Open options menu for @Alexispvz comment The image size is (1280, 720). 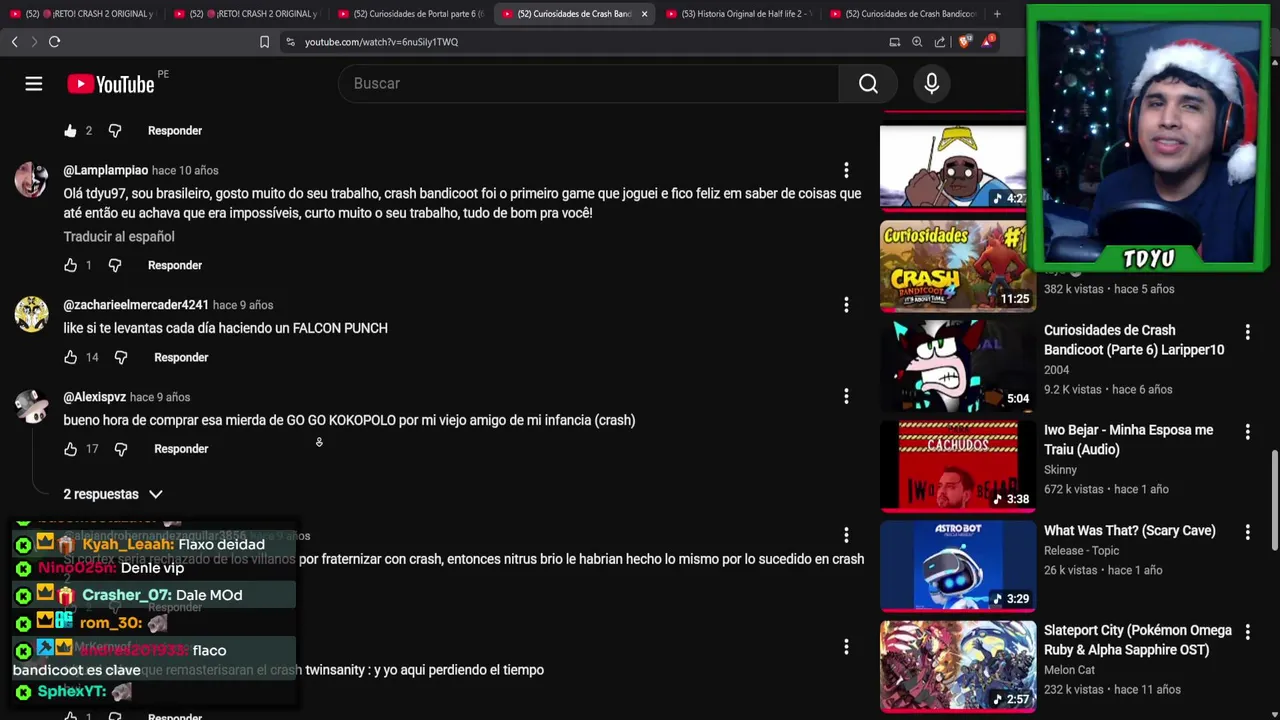tap(846, 397)
